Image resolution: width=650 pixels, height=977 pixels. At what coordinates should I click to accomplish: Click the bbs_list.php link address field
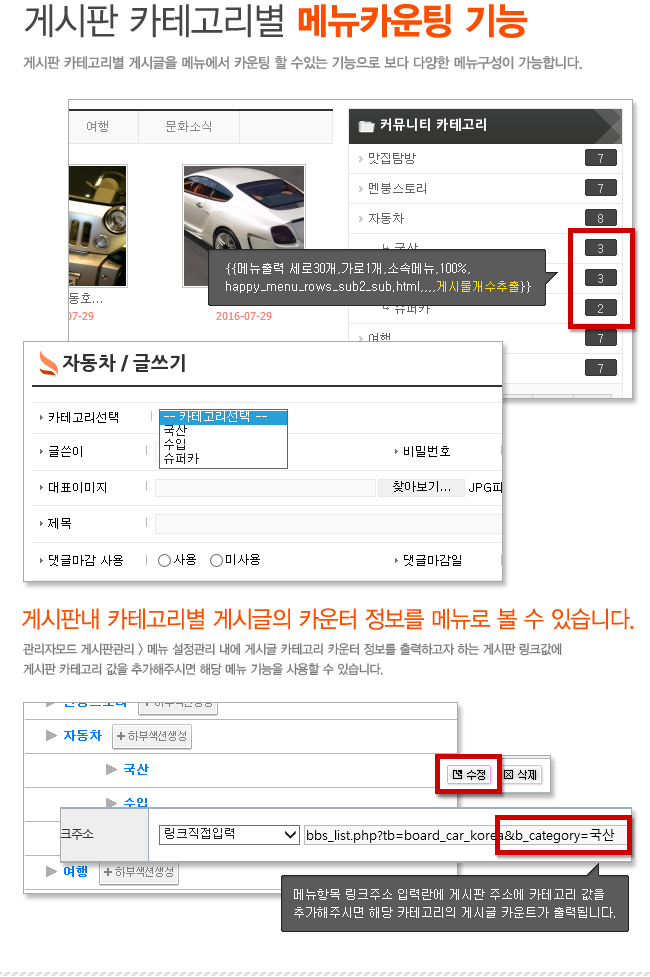(467, 835)
